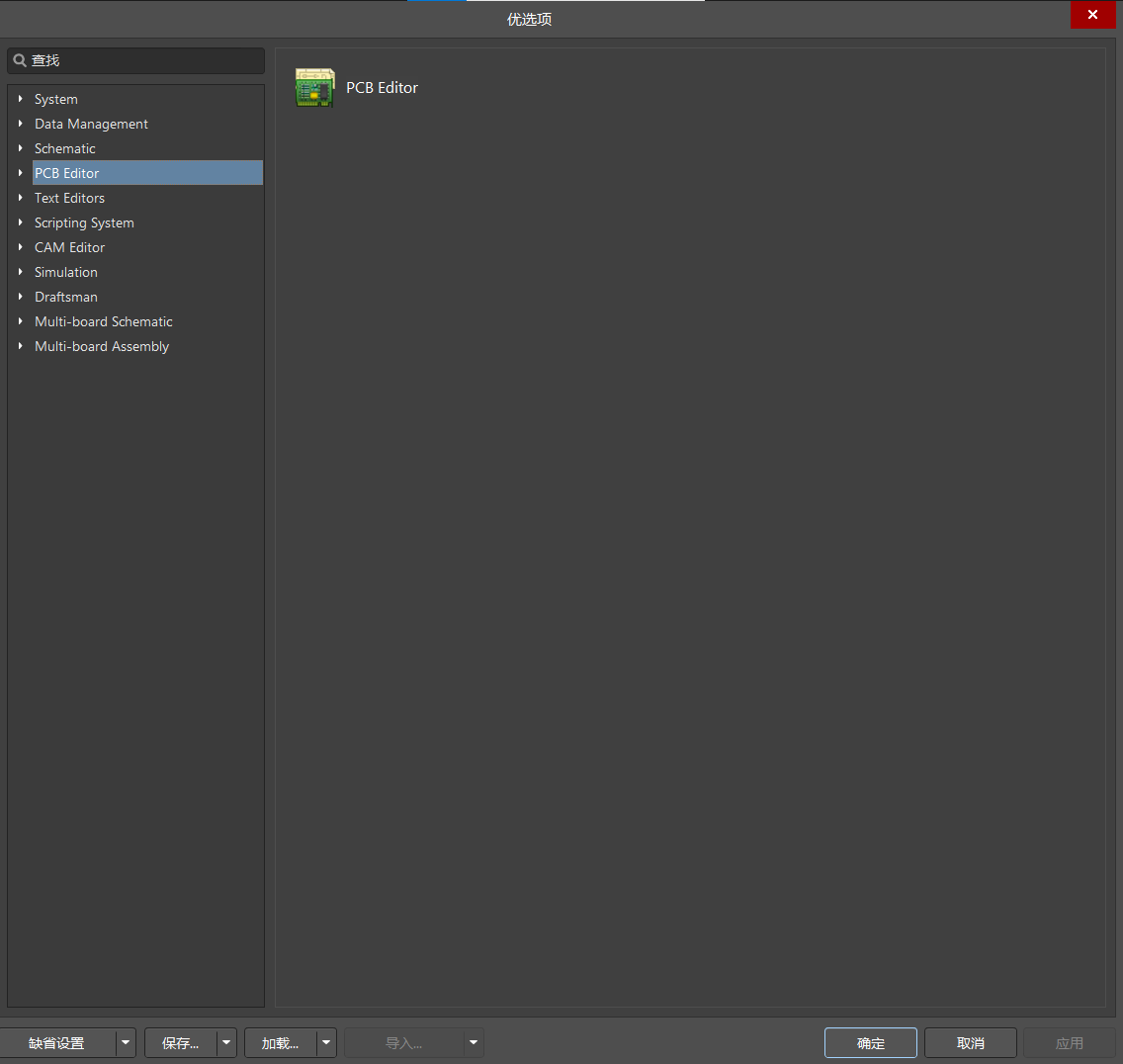The image size is (1123, 1064).
Task: Select Draftsman category
Action: (66, 297)
